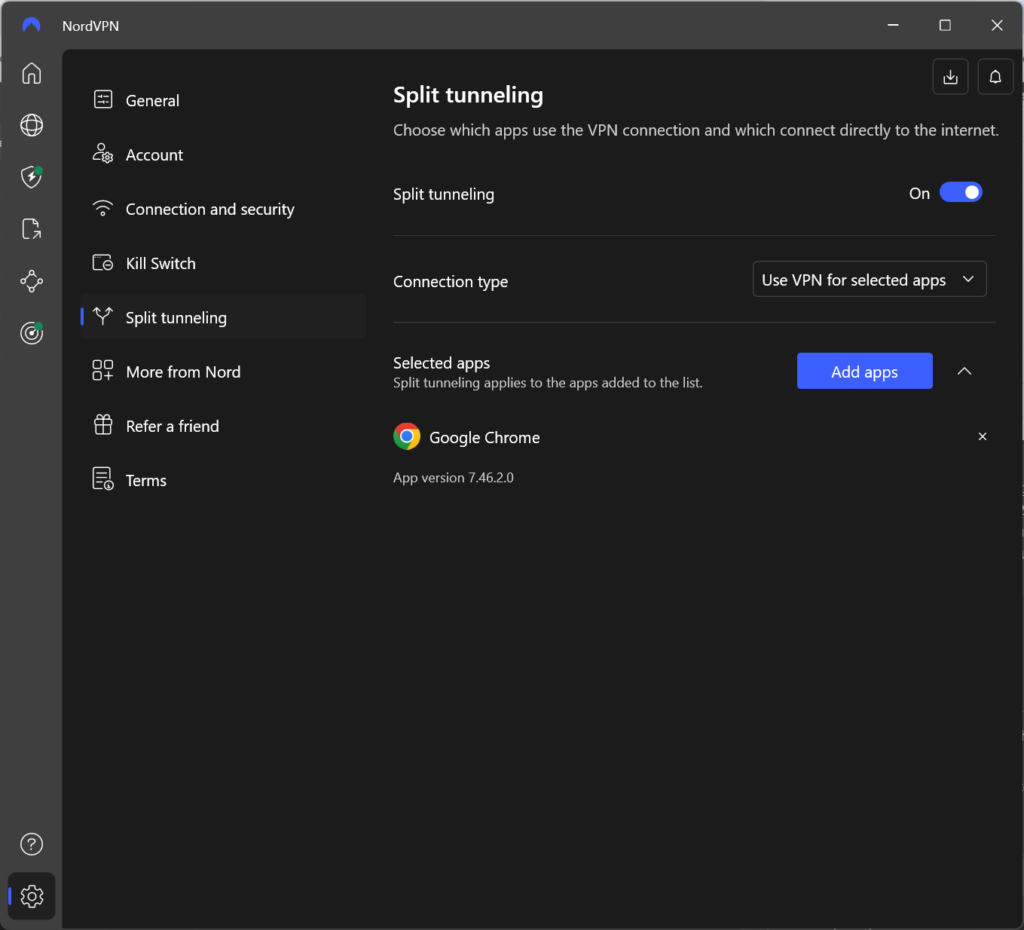Image resolution: width=1024 pixels, height=930 pixels.
Task: Click the General settings icon
Action: tap(103, 99)
